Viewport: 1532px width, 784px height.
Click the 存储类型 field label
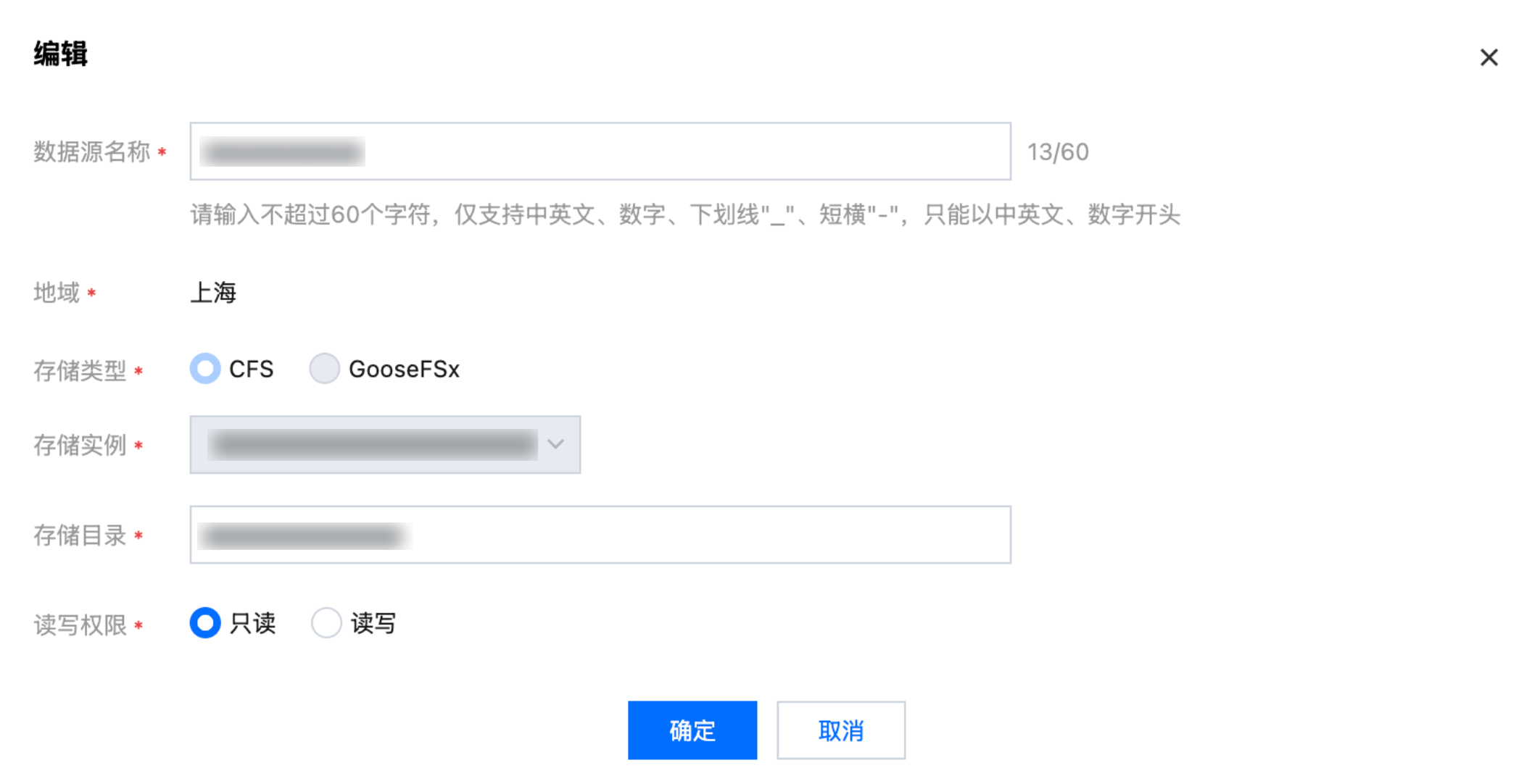(x=80, y=371)
